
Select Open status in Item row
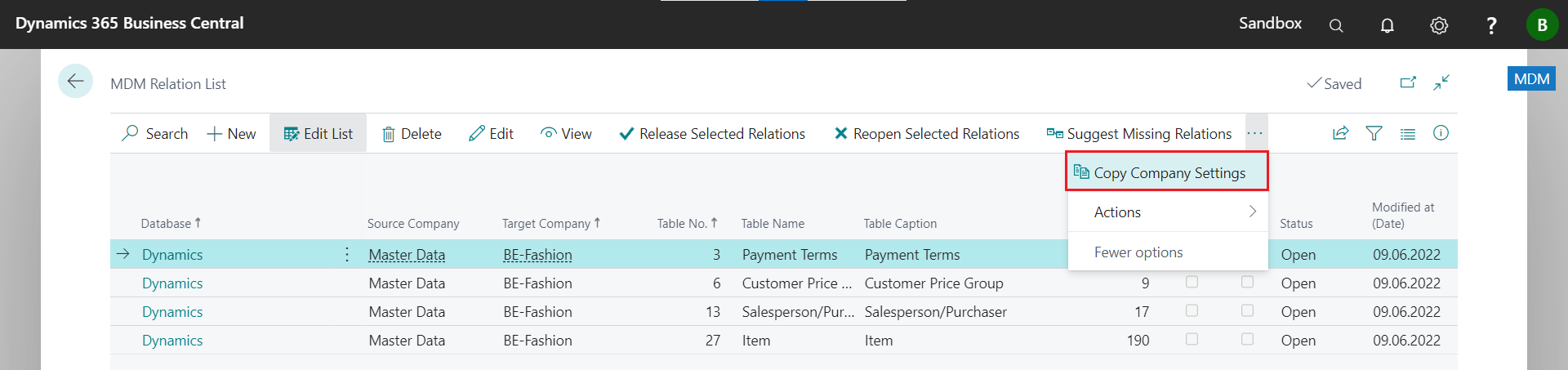point(1298,341)
